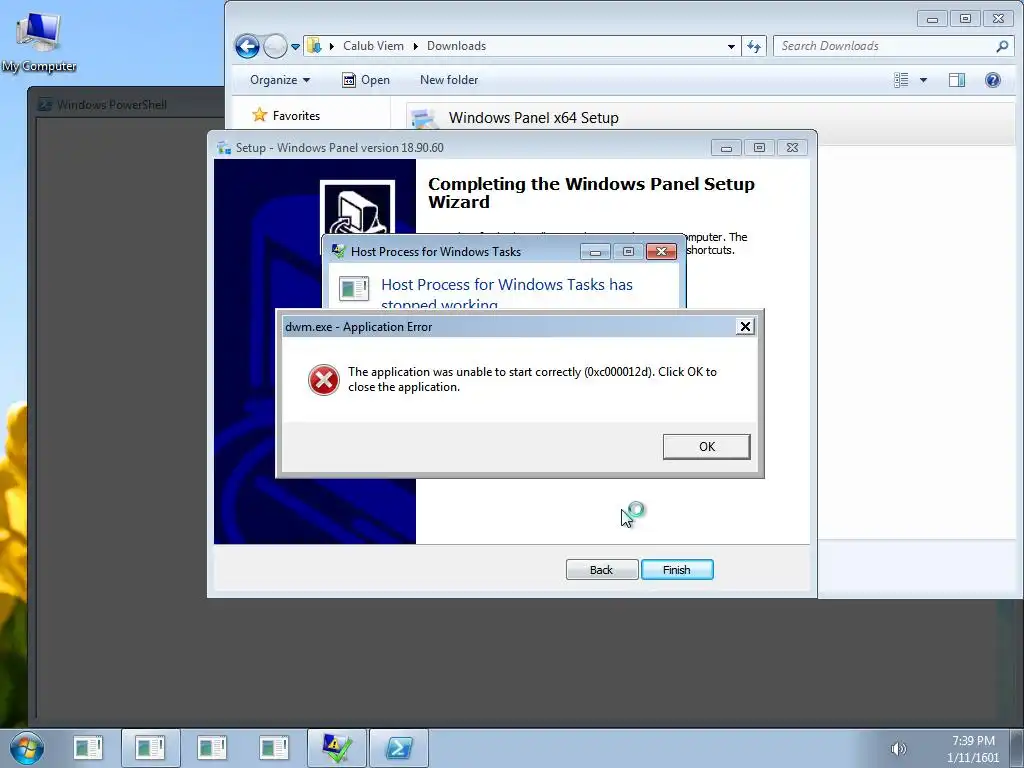Image resolution: width=1024 pixels, height=768 pixels.
Task: Click the Setup window title bar icon
Action: tap(224, 148)
